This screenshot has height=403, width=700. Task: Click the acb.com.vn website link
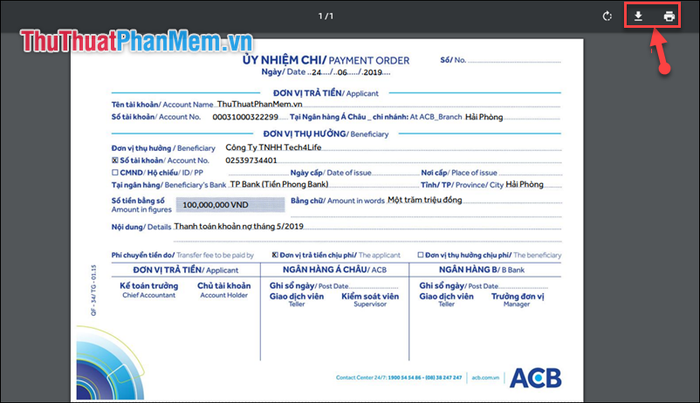485,378
